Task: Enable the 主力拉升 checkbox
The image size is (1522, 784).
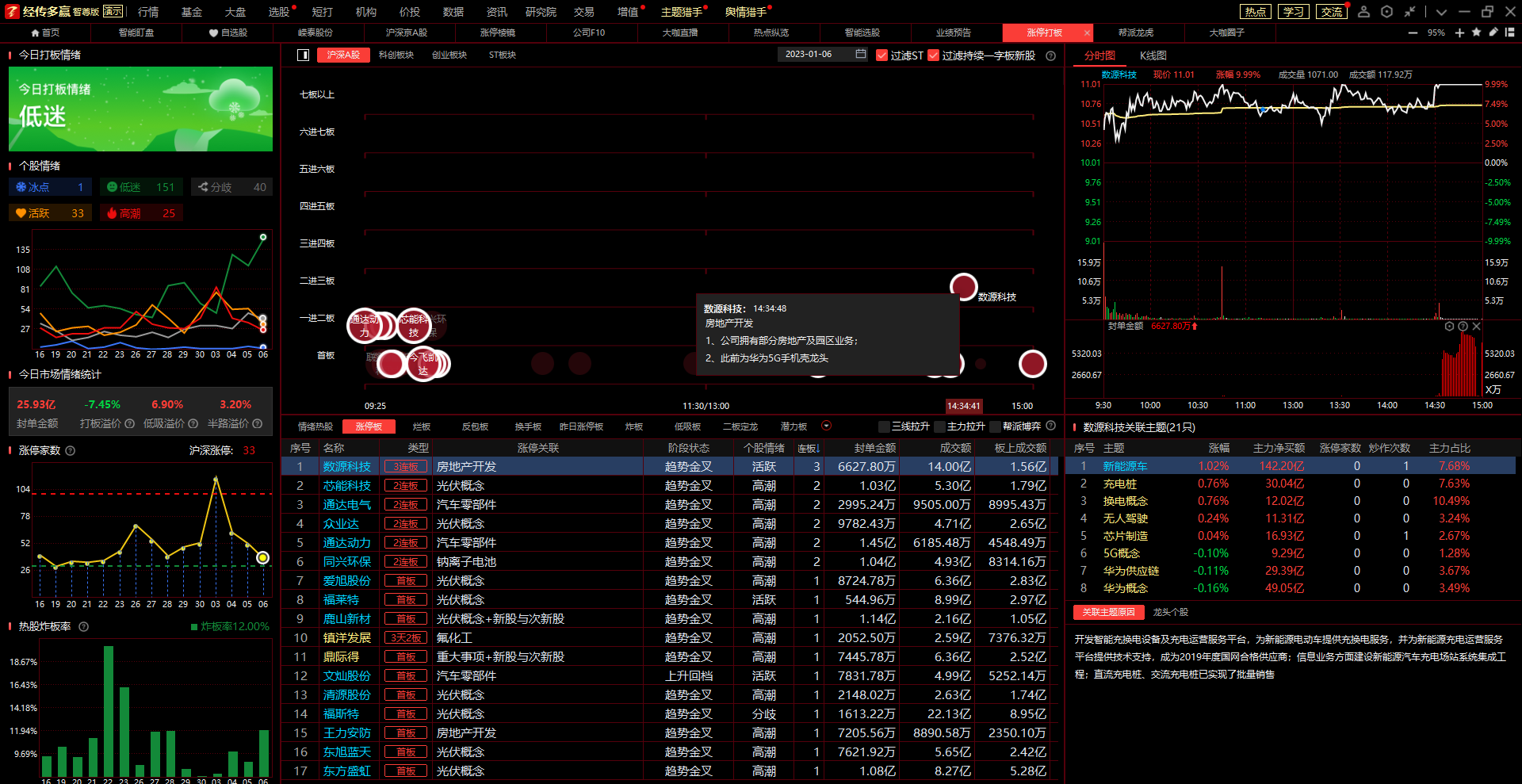Action: point(940,426)
